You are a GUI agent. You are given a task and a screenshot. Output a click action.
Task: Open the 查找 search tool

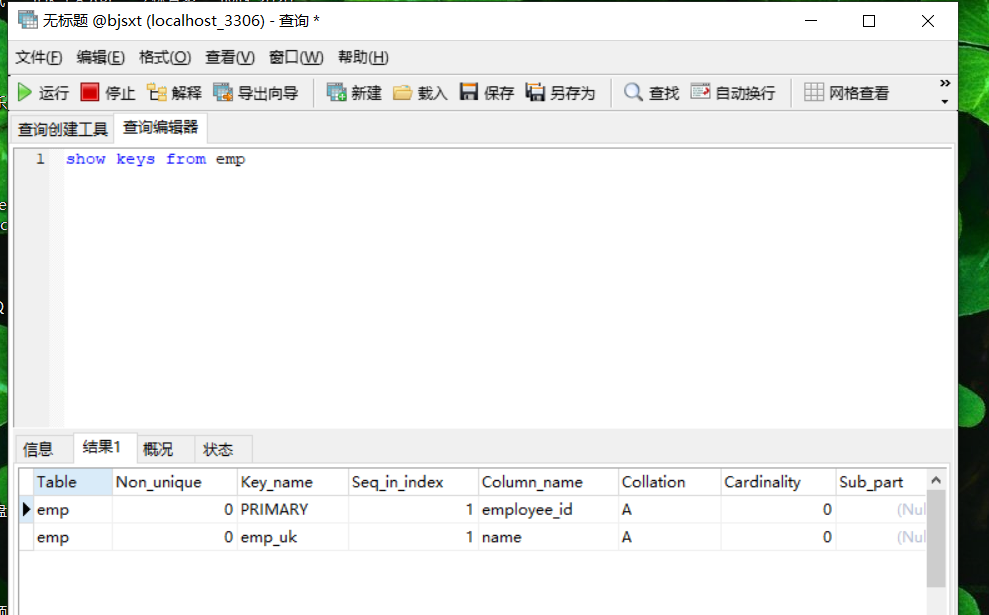pyautogui.click(x=652, y=93)
